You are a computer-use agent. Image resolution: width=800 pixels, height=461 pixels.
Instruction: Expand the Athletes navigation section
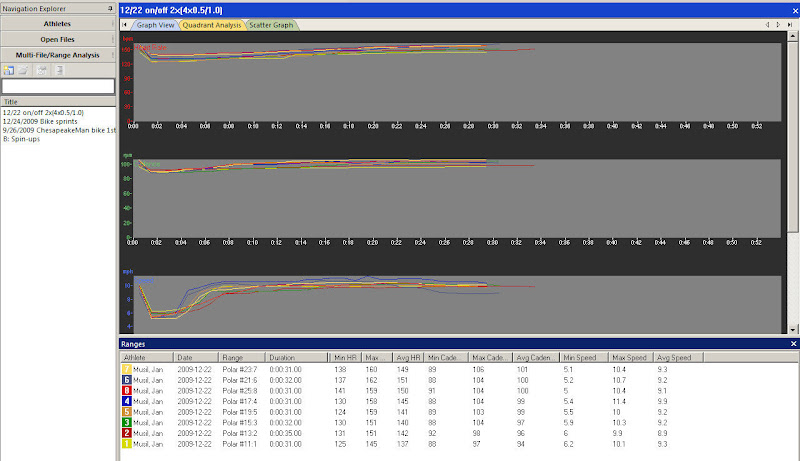[56, 22]
